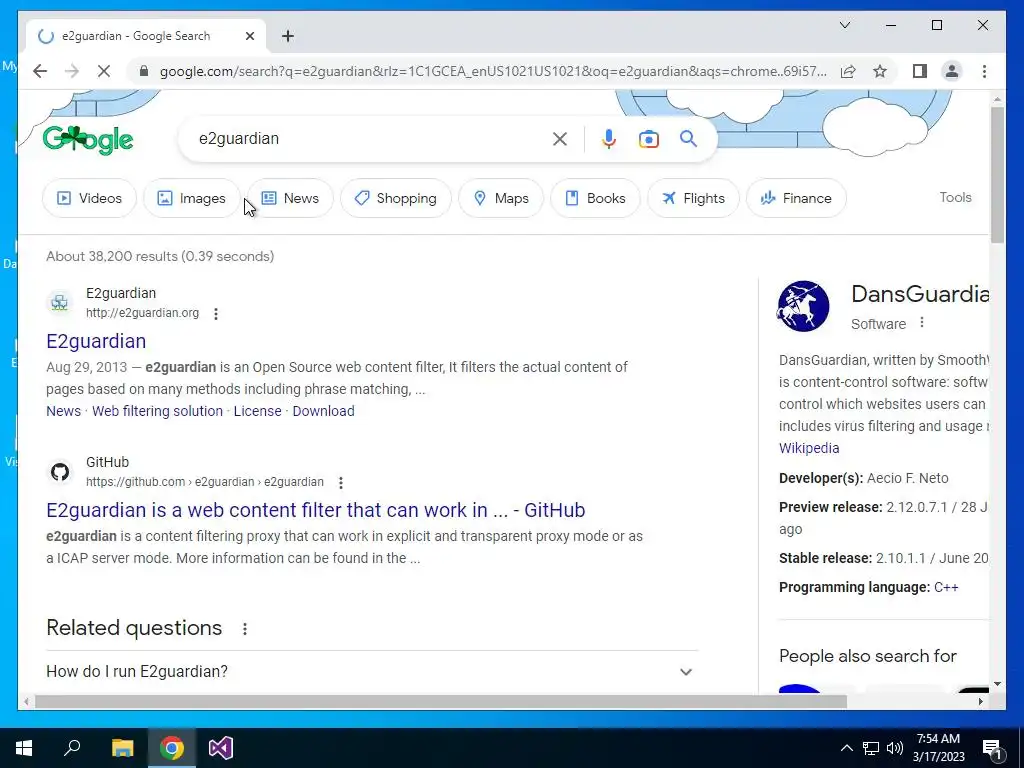
Task: Stop loading the page with the X button
Action: point(104,71)
